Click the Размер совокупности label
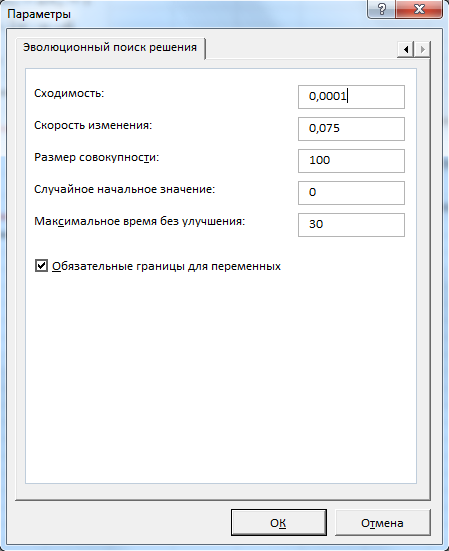Viewport: 449px width, 551px height. [97, 157]
